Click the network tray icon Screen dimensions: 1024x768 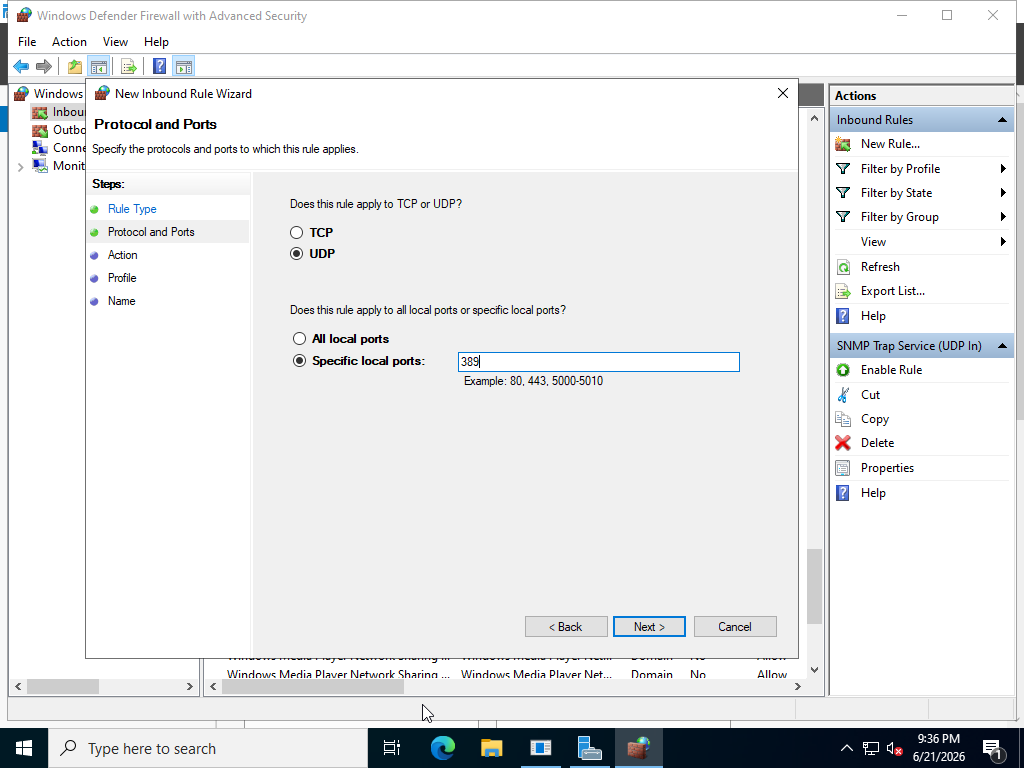pyautogui.click(x=871, y=748)
